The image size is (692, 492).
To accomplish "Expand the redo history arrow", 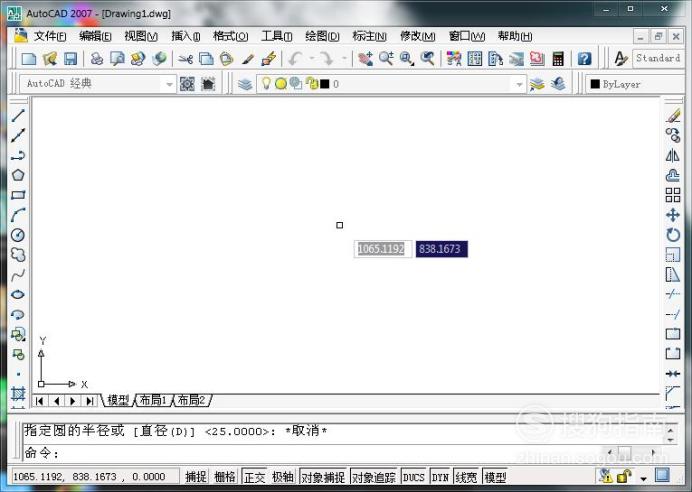I will tap(344, 58).
